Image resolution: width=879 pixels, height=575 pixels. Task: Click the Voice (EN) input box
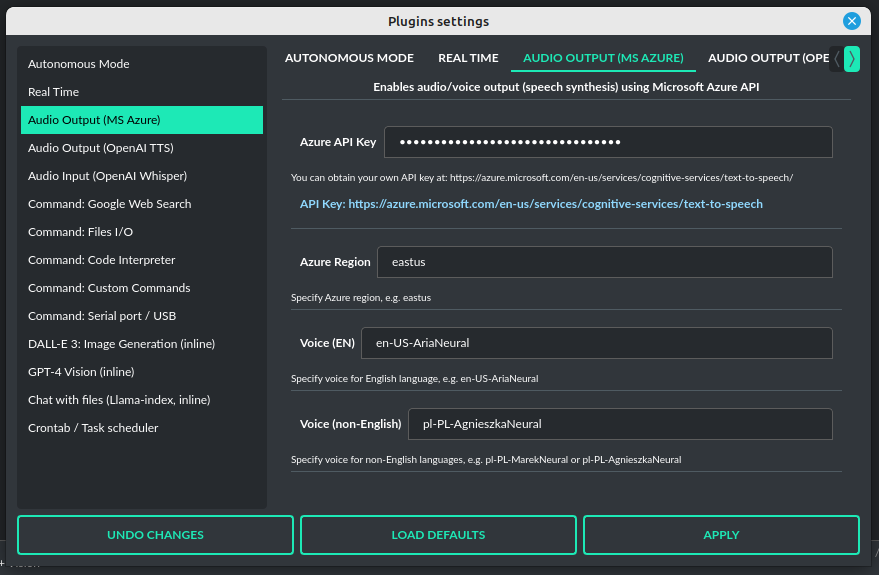point(596,343)
